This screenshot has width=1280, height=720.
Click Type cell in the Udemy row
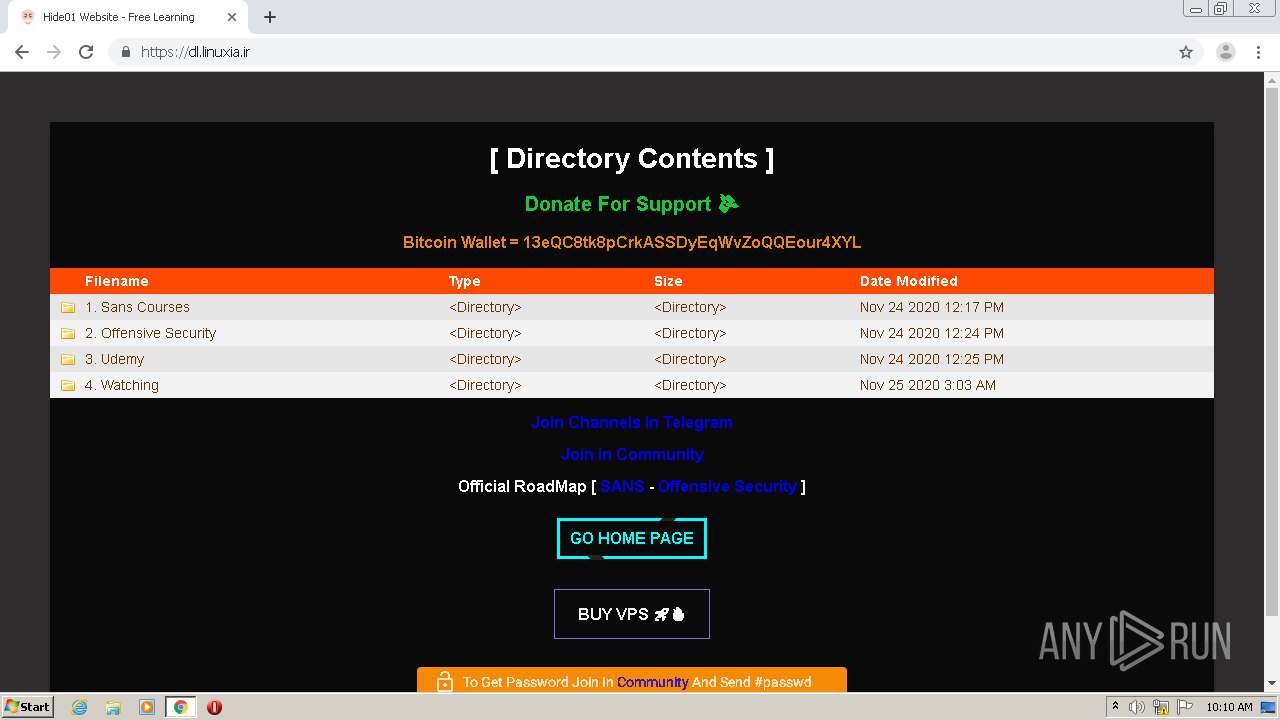(485, 359)
